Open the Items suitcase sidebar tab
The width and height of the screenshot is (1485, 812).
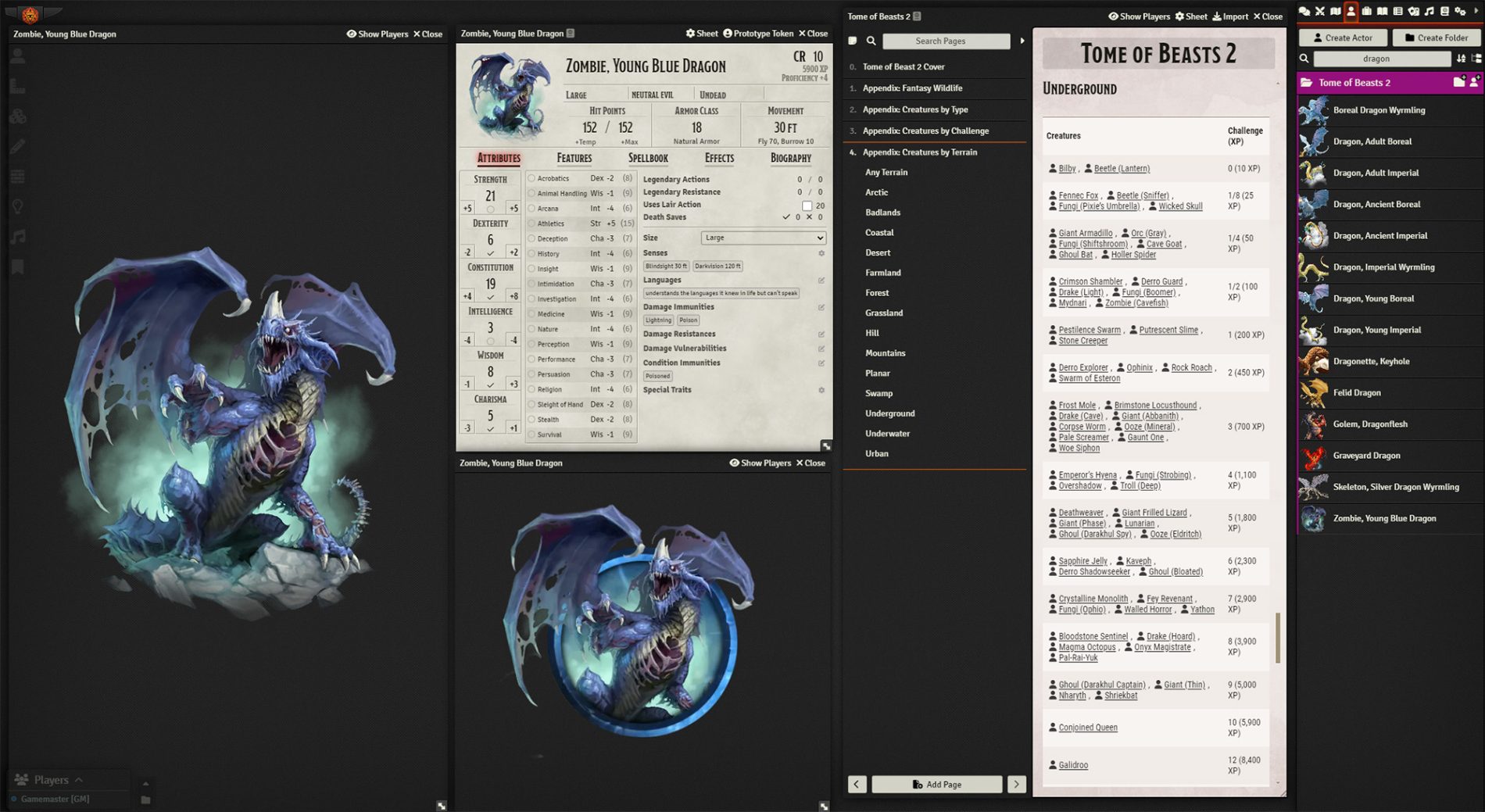[1367, 11]
